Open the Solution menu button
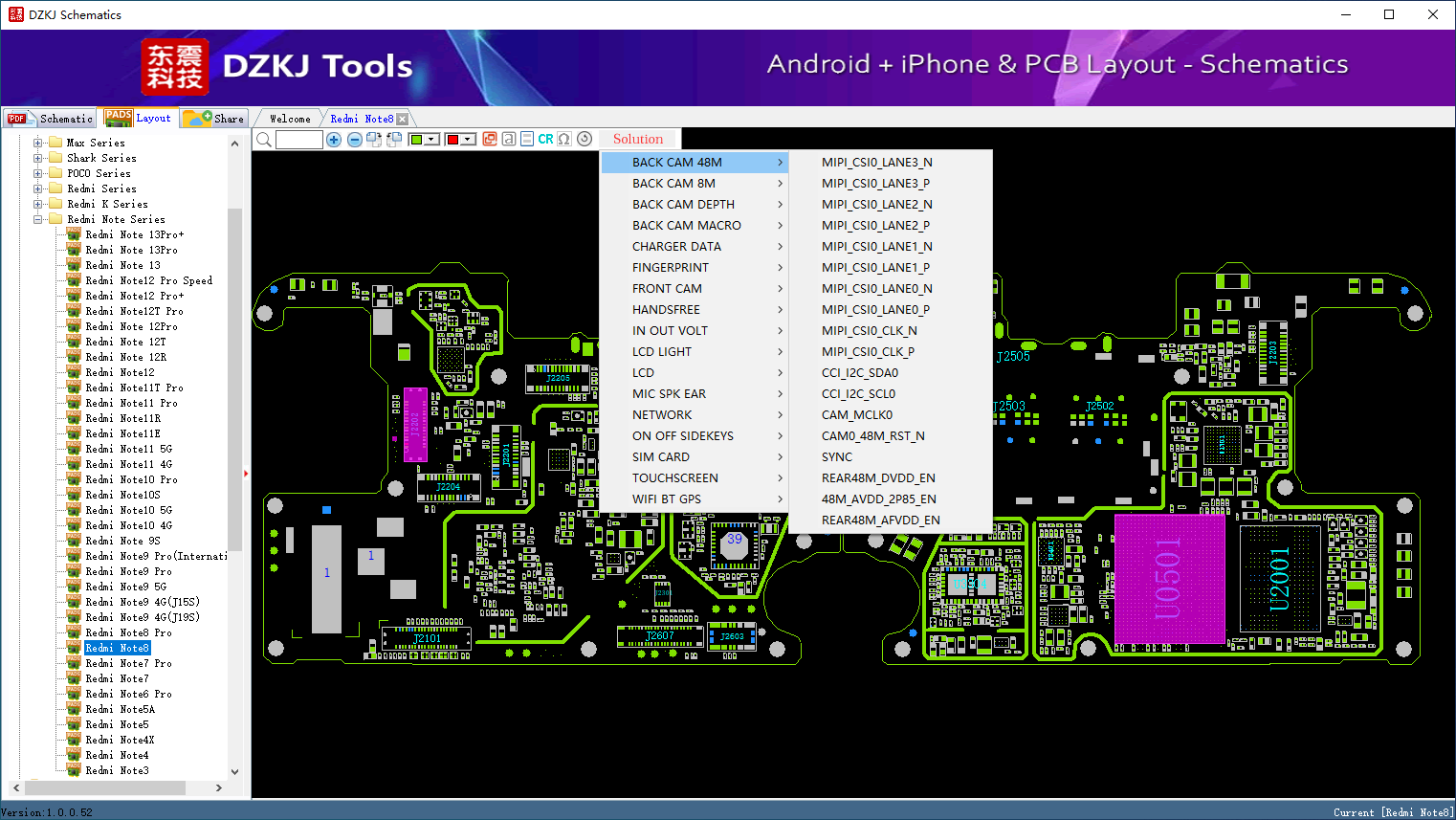1456x820 pixels. (638, 139)
